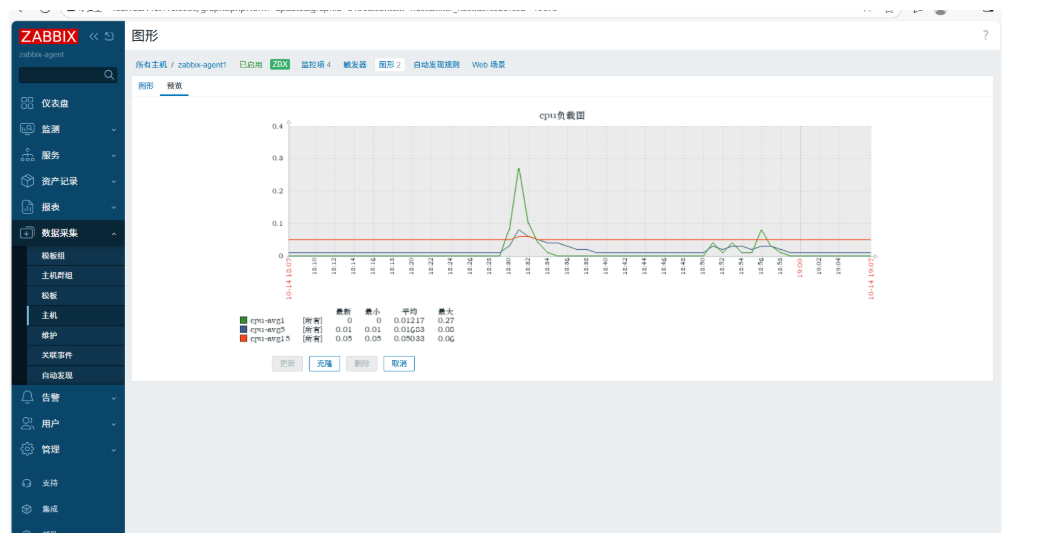This screenshot has width=1040, height=552.
Task: Click the zabbix-agent1 host link
Action: coord(202,64)
